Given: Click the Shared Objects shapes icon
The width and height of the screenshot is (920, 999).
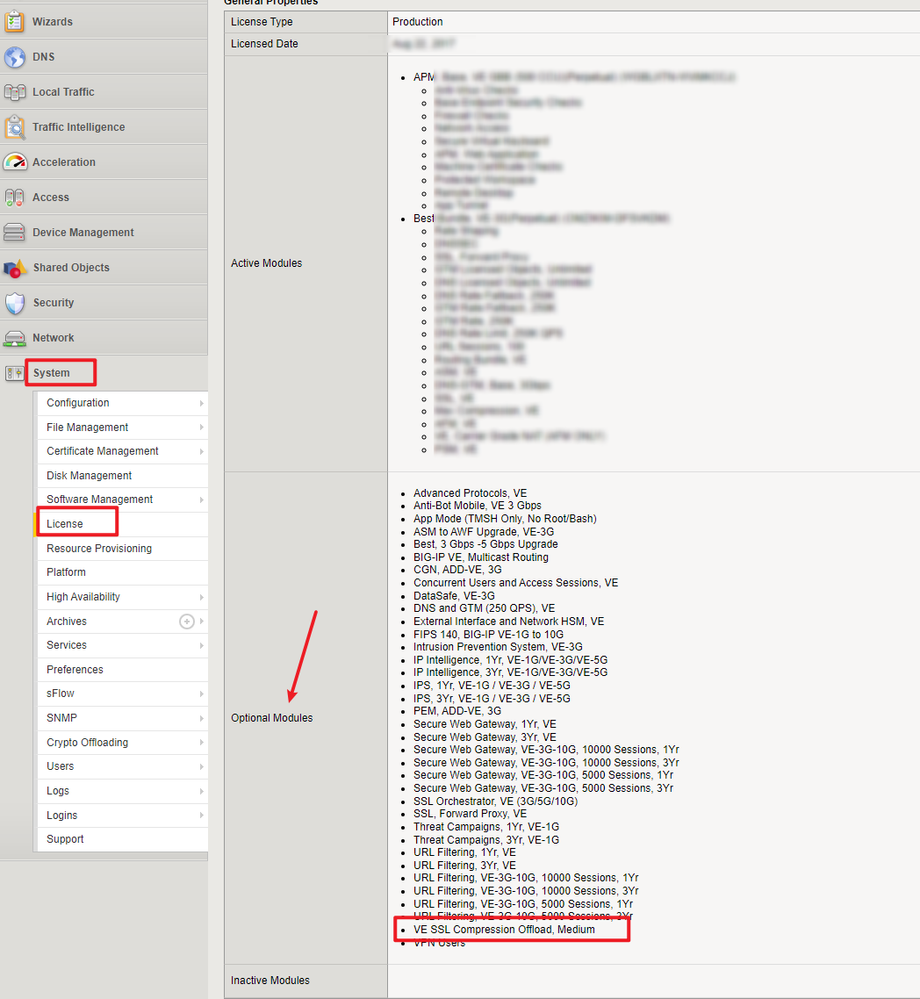Looking at the screenshot, I should 14,268.
